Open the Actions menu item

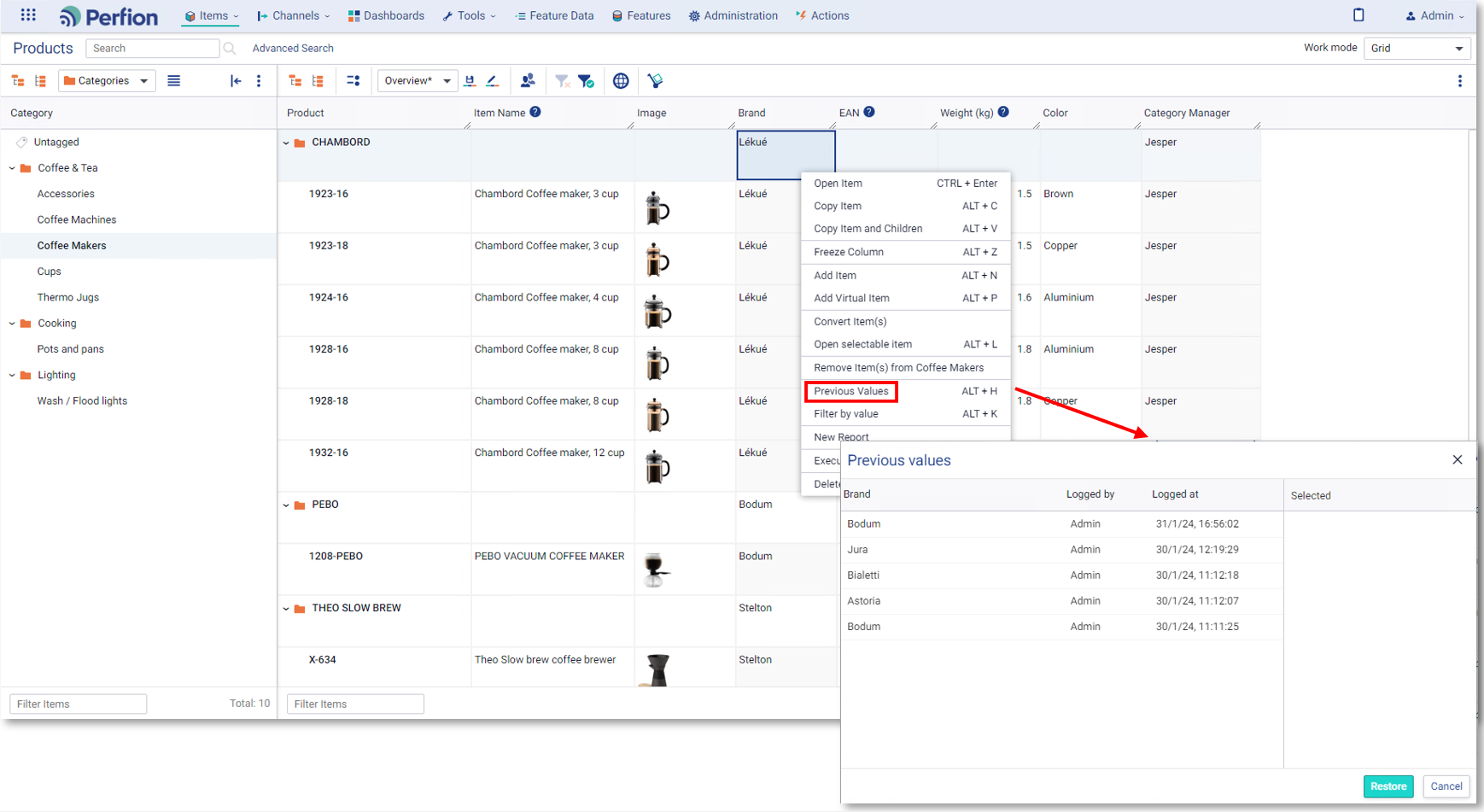pos(822,15)
